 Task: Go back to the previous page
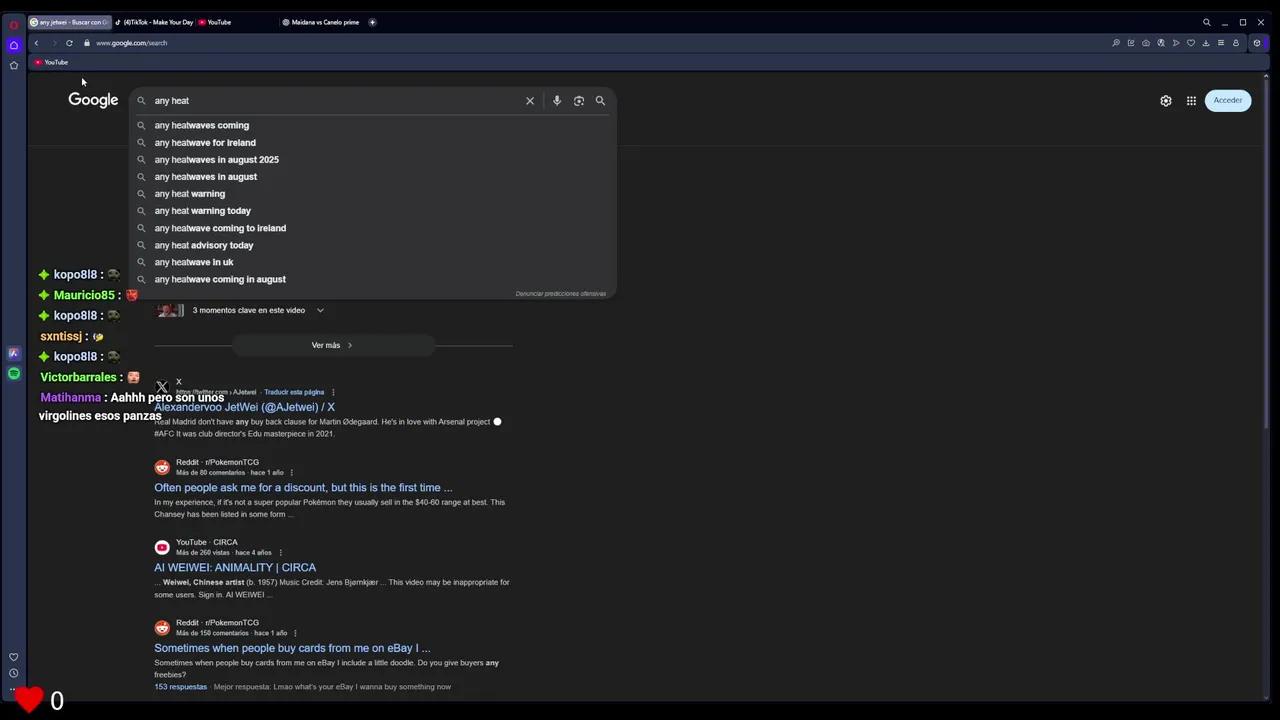click(36, 43)
